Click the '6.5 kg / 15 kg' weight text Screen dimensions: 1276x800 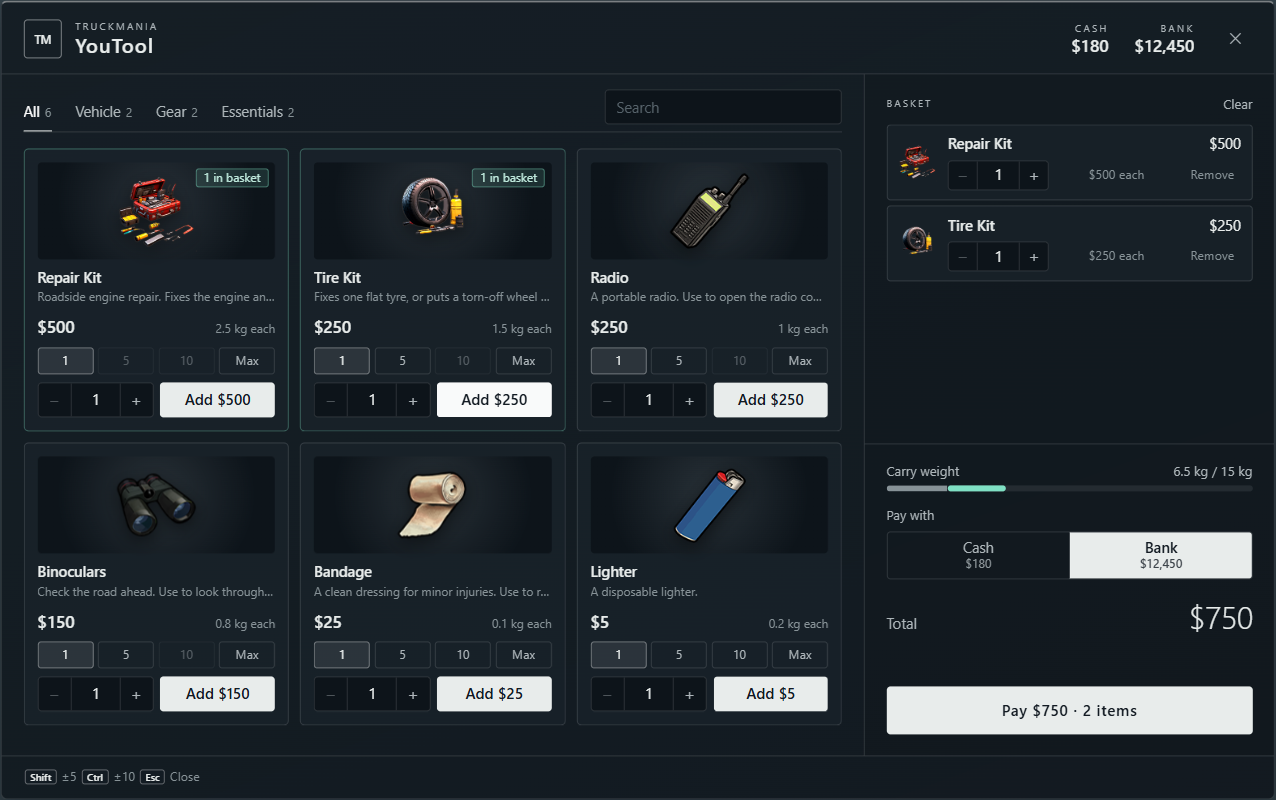click(1212, 471)
